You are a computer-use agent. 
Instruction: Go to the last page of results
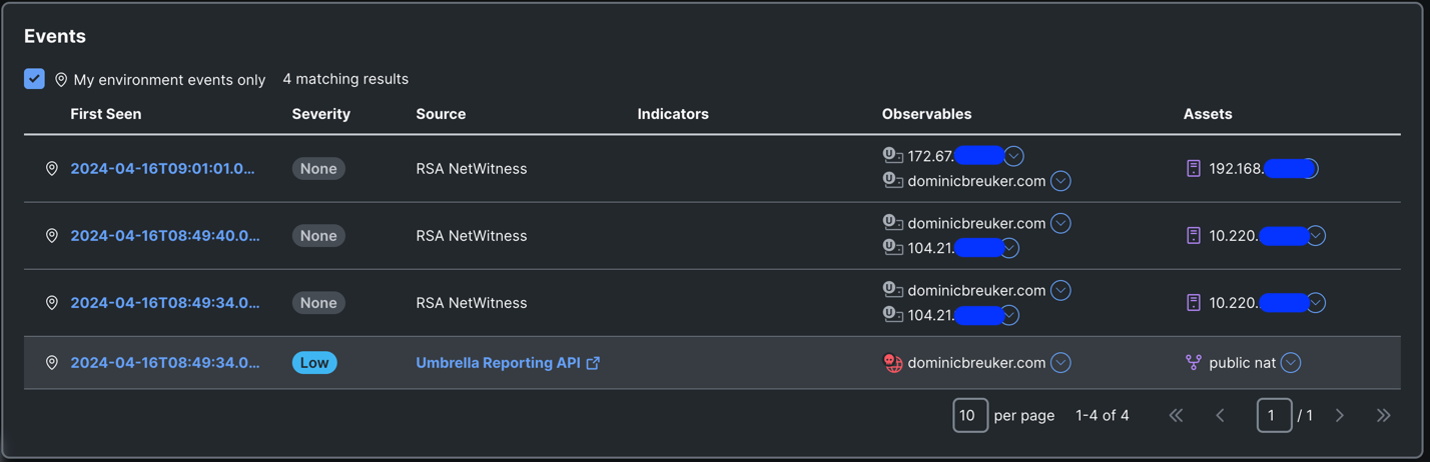pyautogui.click(x=1383, y=415)
